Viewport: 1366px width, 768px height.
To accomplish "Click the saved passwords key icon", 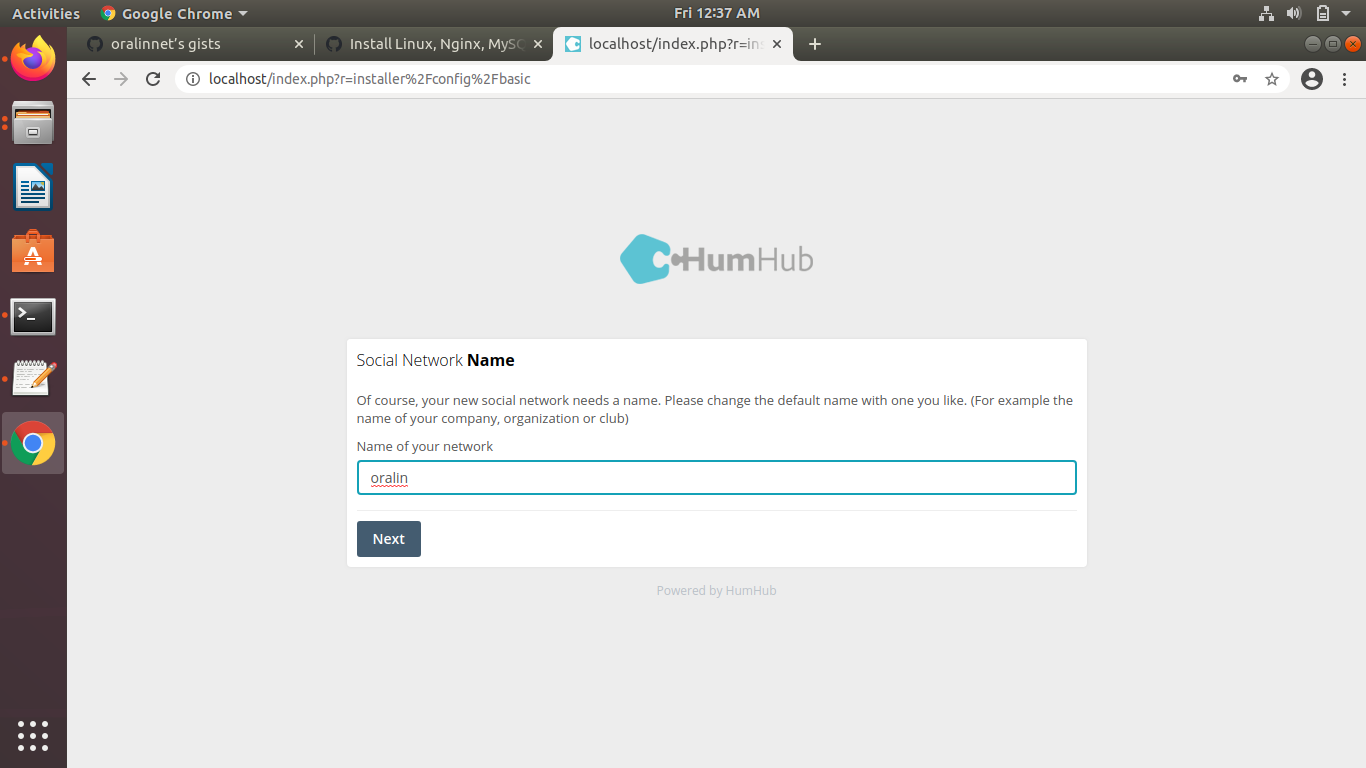I will click(1239, 79).
